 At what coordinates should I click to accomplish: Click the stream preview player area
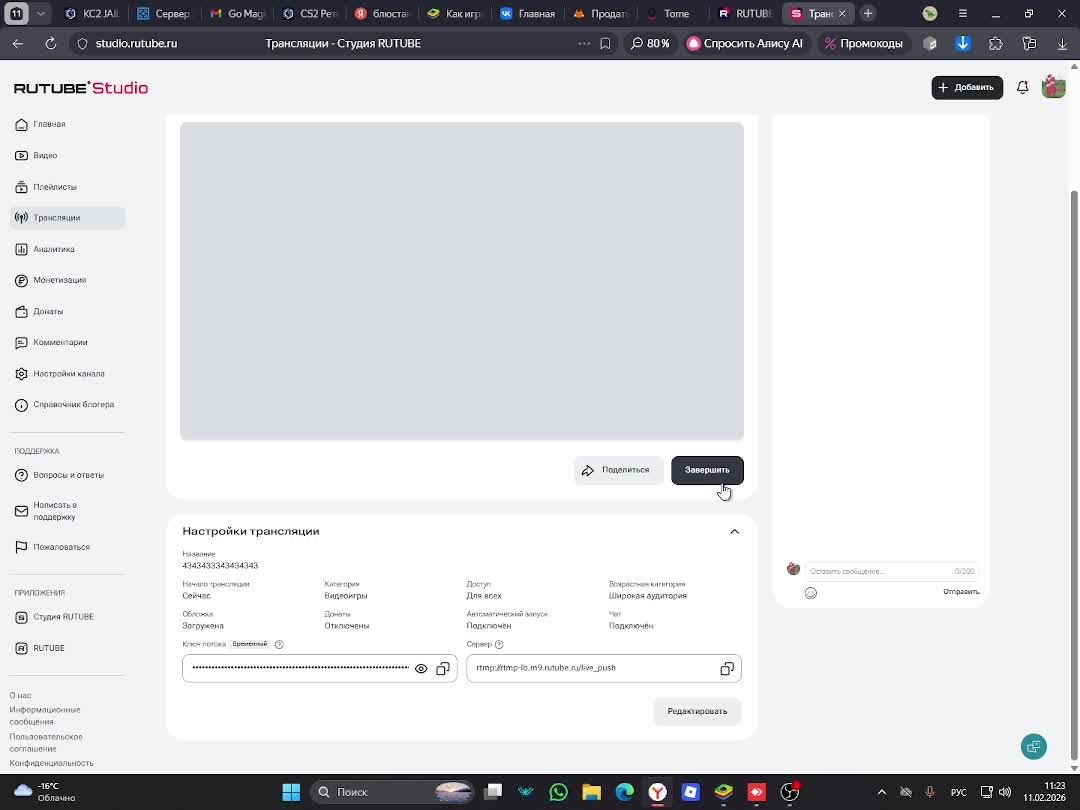[461, 281]
